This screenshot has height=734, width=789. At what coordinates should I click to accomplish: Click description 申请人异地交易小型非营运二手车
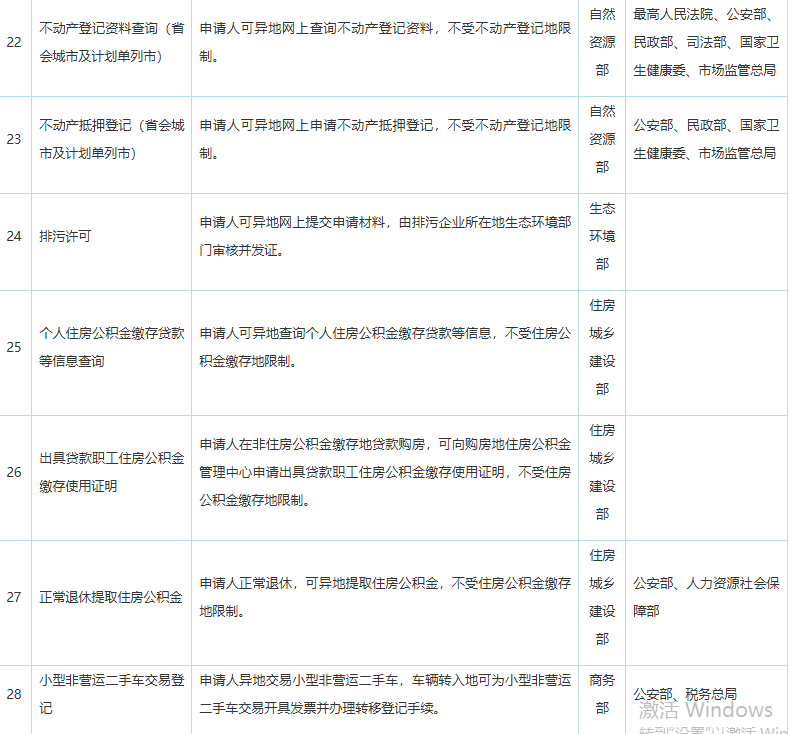[x=385, y=694]
